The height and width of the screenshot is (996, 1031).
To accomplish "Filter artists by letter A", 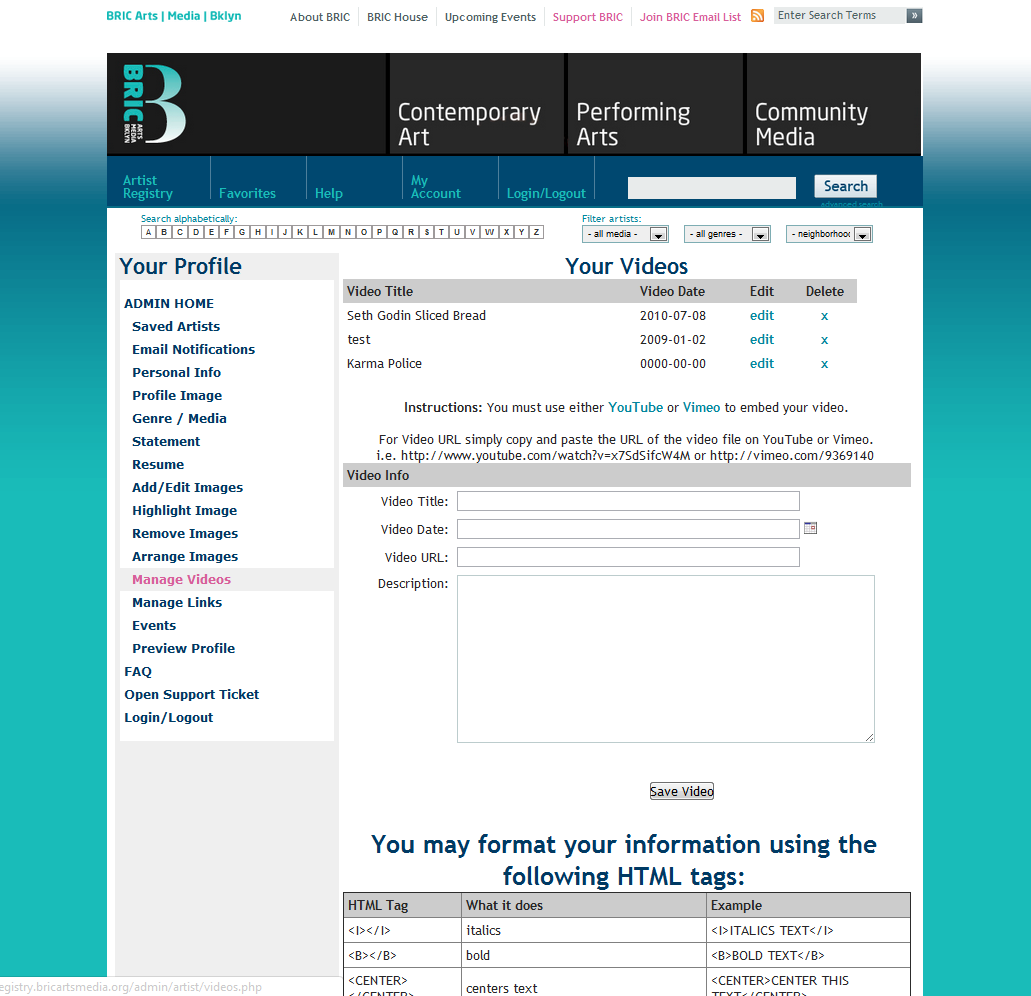I will (x=148, y=232).
